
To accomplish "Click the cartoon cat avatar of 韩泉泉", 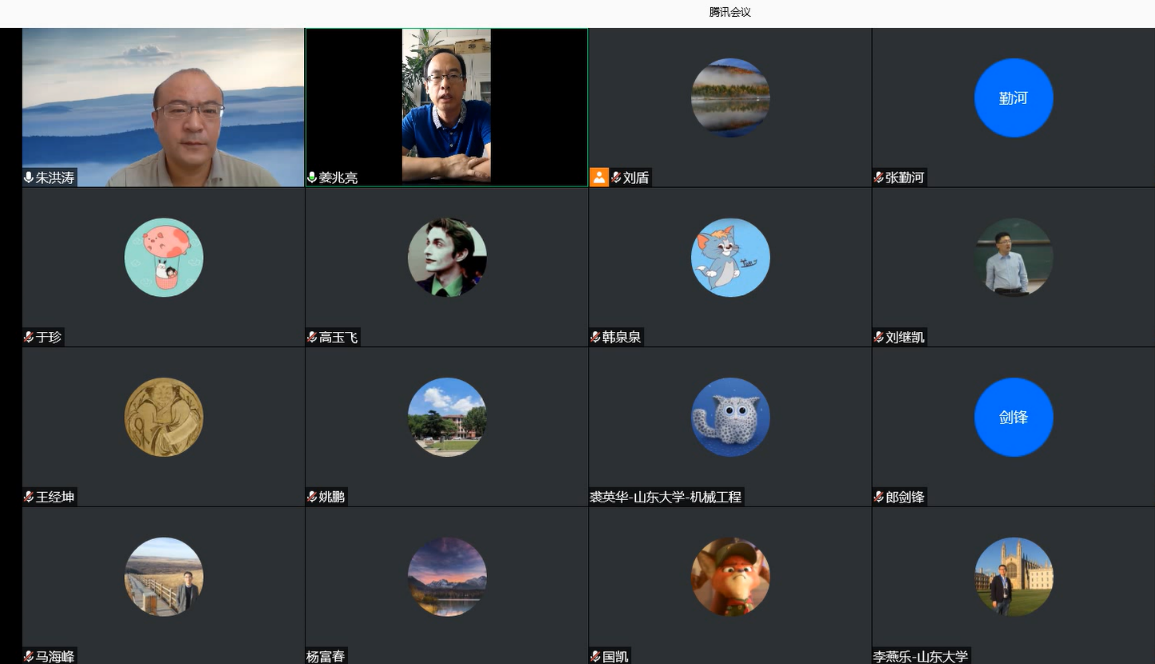I will click(730, 257).
